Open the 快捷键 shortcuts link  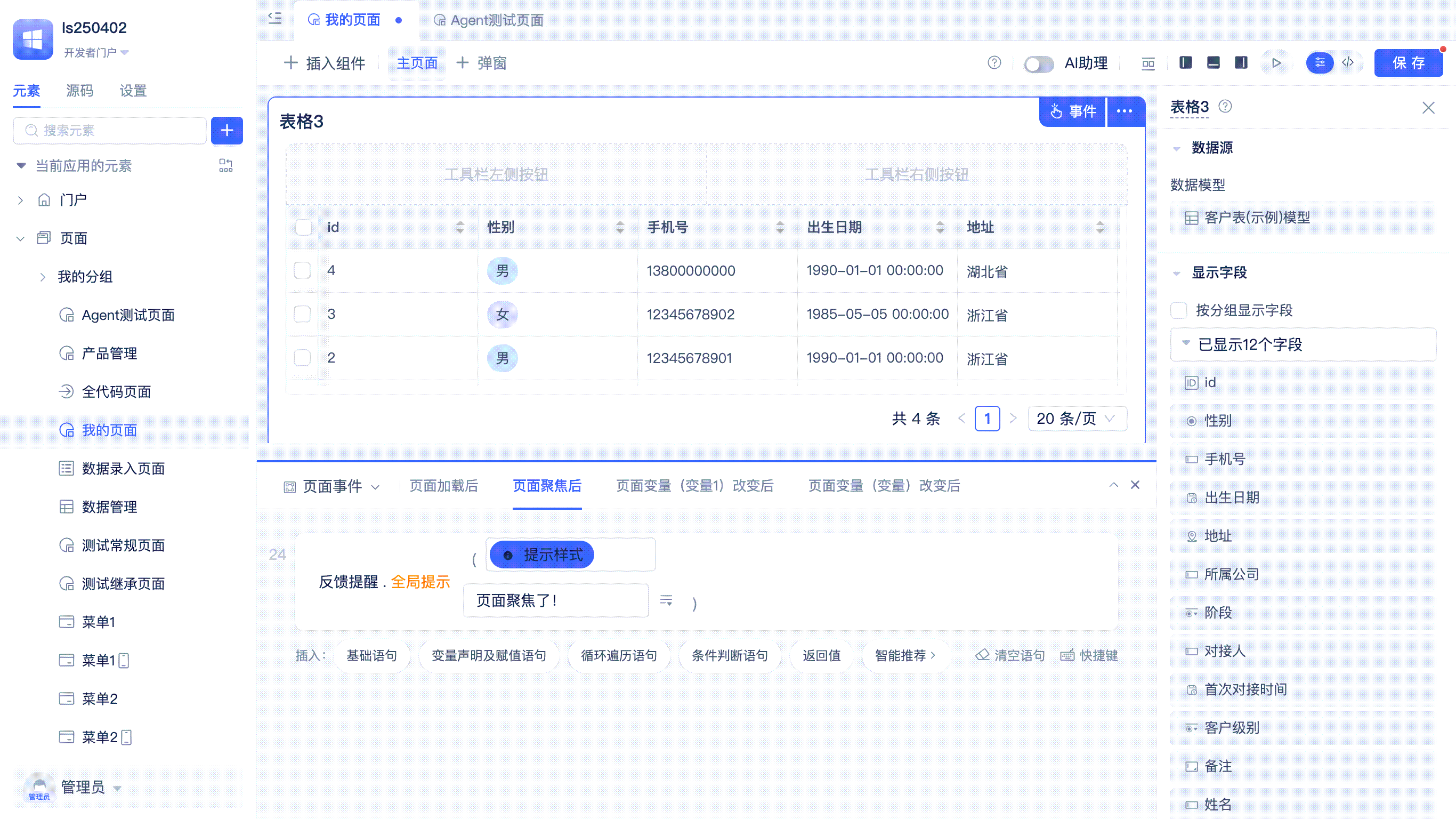point(1089,655)
